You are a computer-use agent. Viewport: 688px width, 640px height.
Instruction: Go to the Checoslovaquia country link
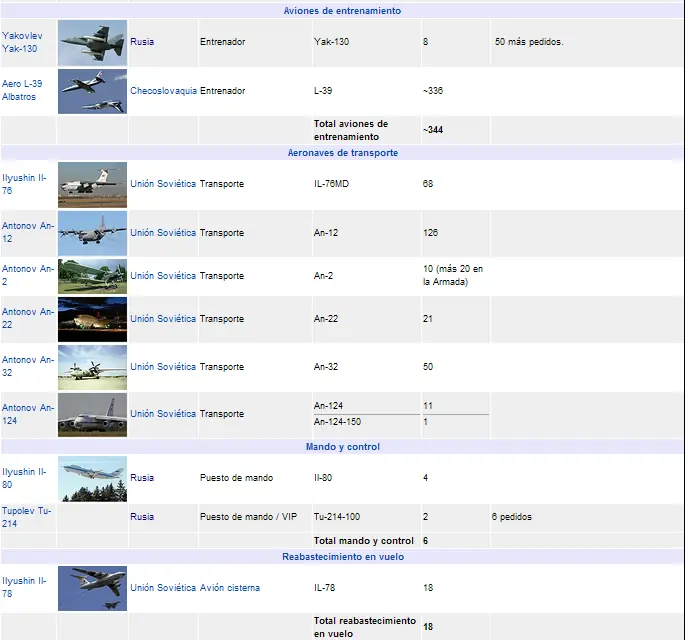click(163, 91)
